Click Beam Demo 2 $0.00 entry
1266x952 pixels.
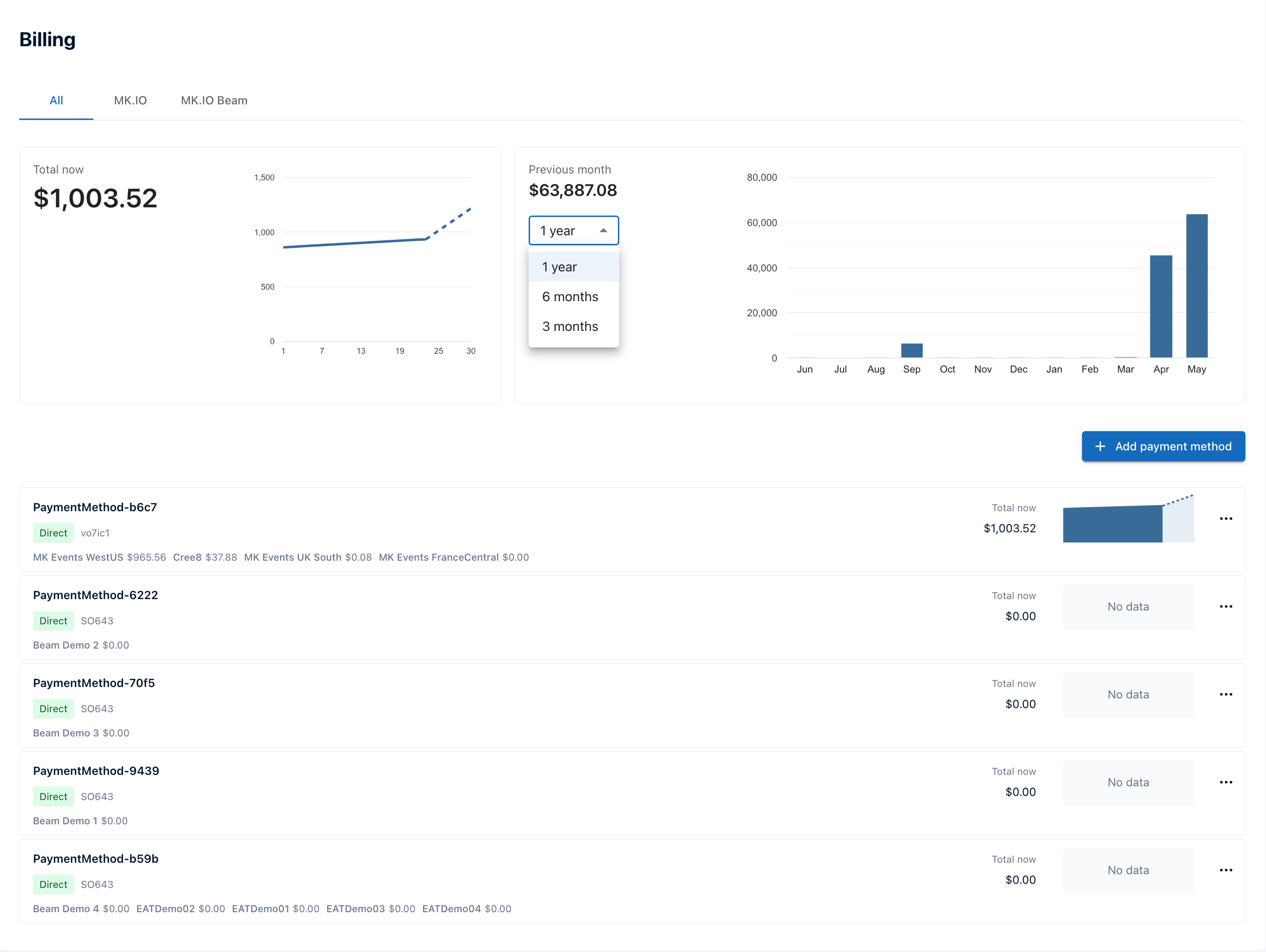[x=81, y=645]
